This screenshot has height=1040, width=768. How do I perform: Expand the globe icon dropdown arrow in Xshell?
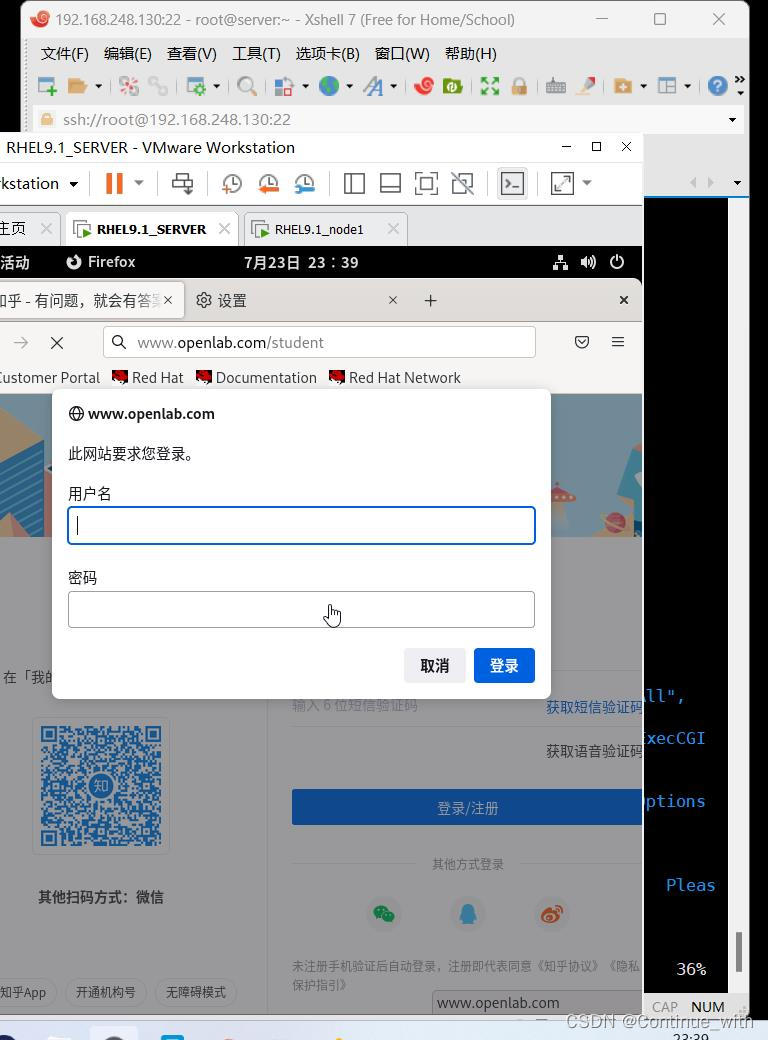click(x=349, y=86)
